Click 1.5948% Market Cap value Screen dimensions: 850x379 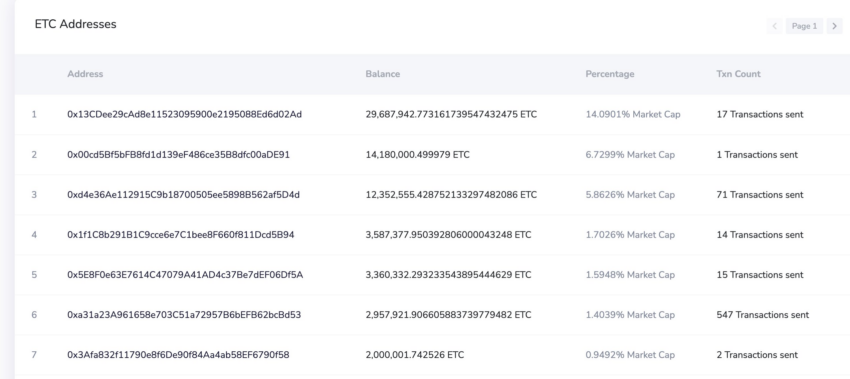click(x=630, y=275)
